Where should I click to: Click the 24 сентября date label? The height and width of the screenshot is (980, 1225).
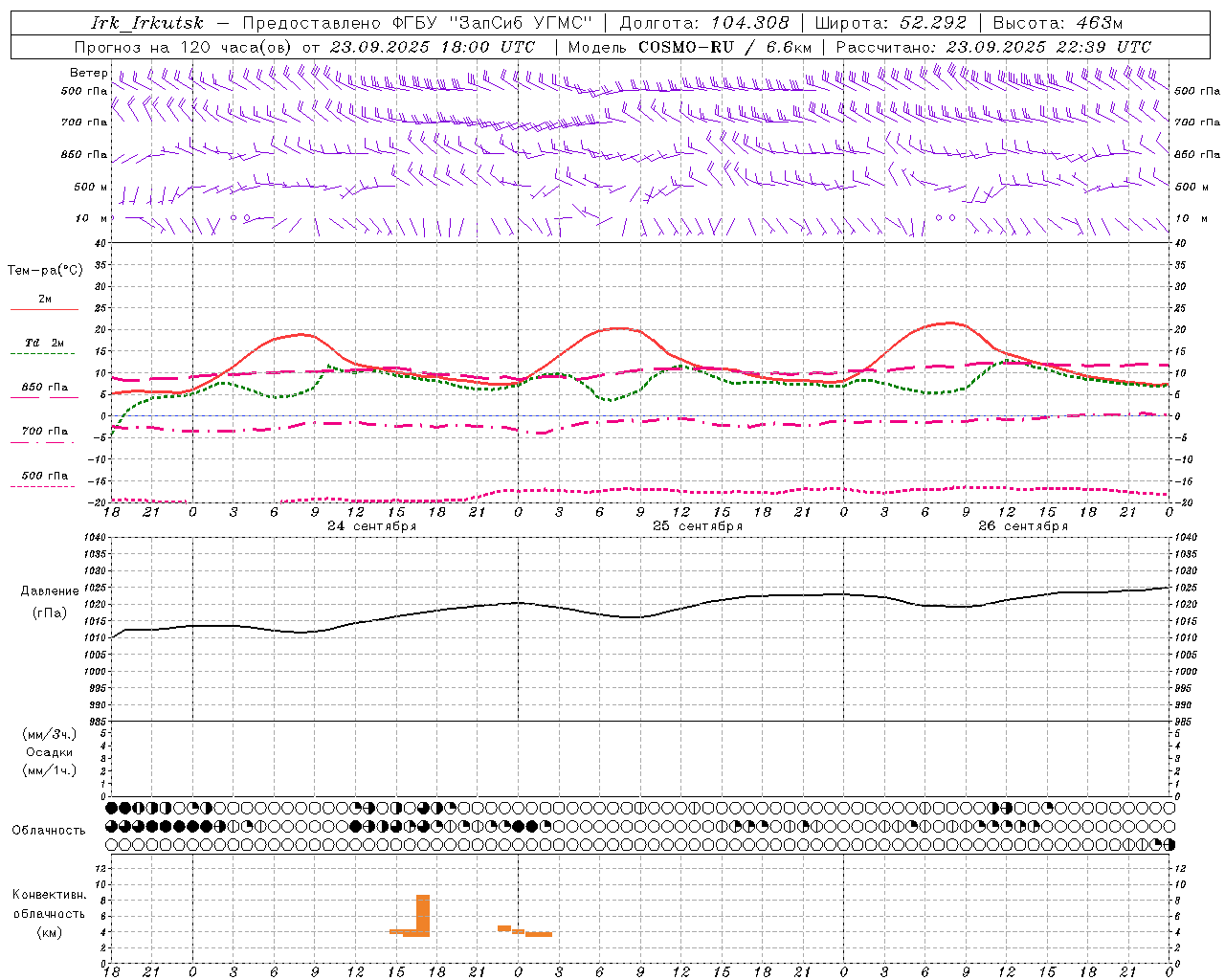coord(372,526)
